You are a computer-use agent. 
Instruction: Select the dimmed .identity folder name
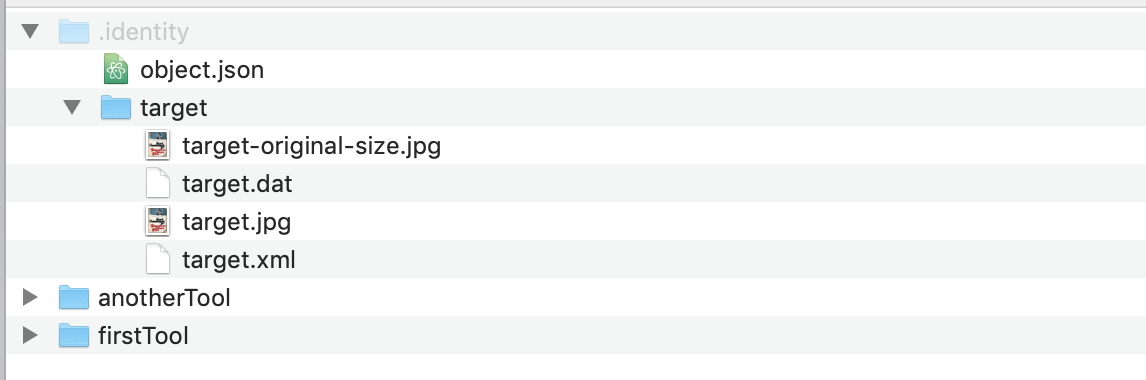tap(143, 32)
